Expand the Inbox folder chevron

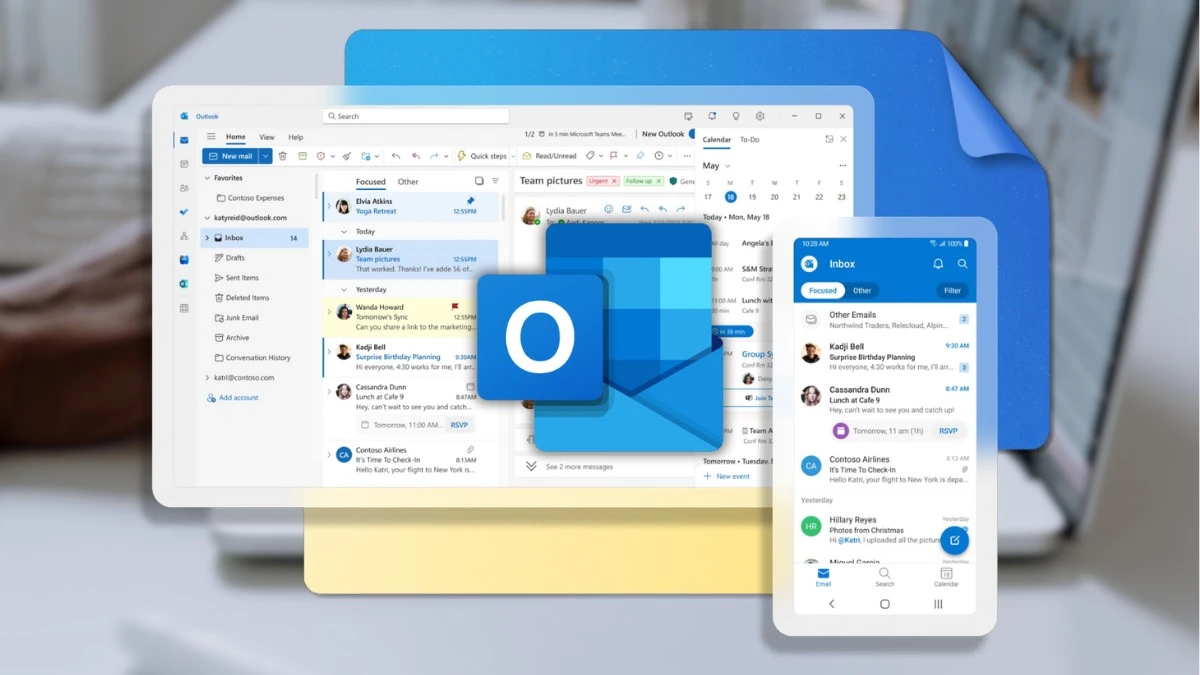[x=207, y=238]
